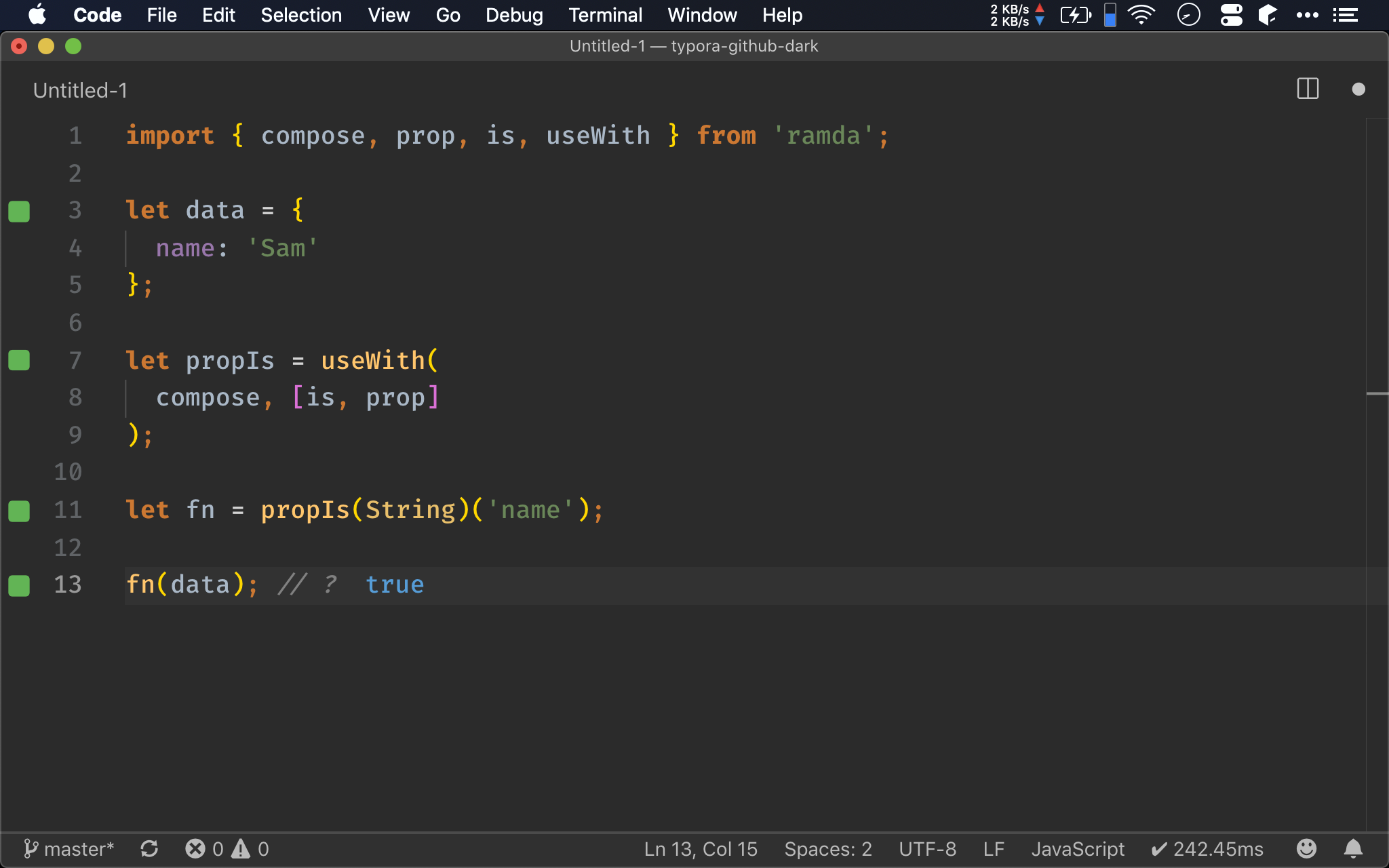The width and height of the screenshot is (1389, 868).
Task: Click the Synchronize Changes icon
Action: 149,849
